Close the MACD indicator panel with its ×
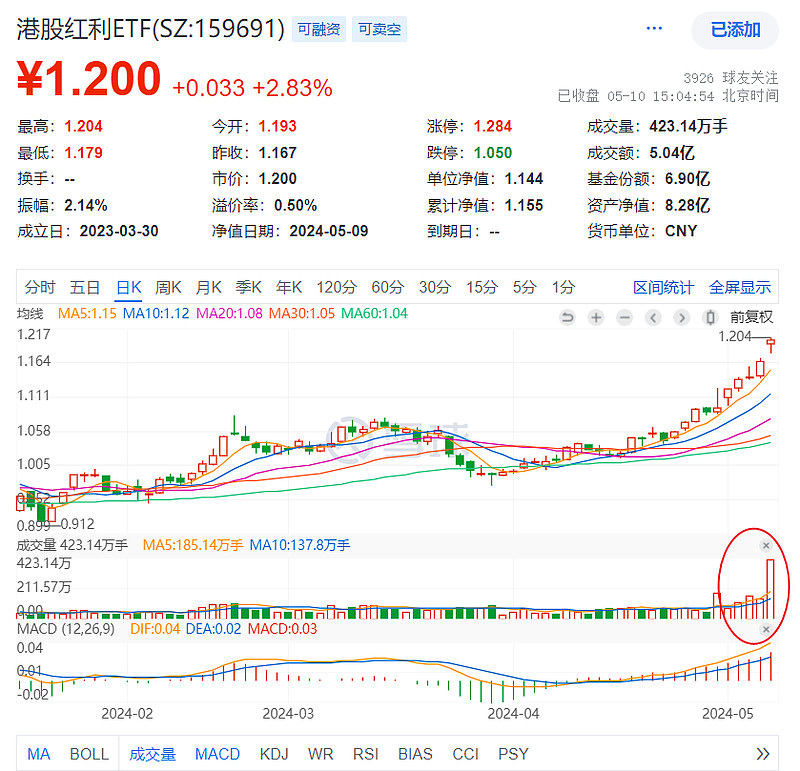 766,628
